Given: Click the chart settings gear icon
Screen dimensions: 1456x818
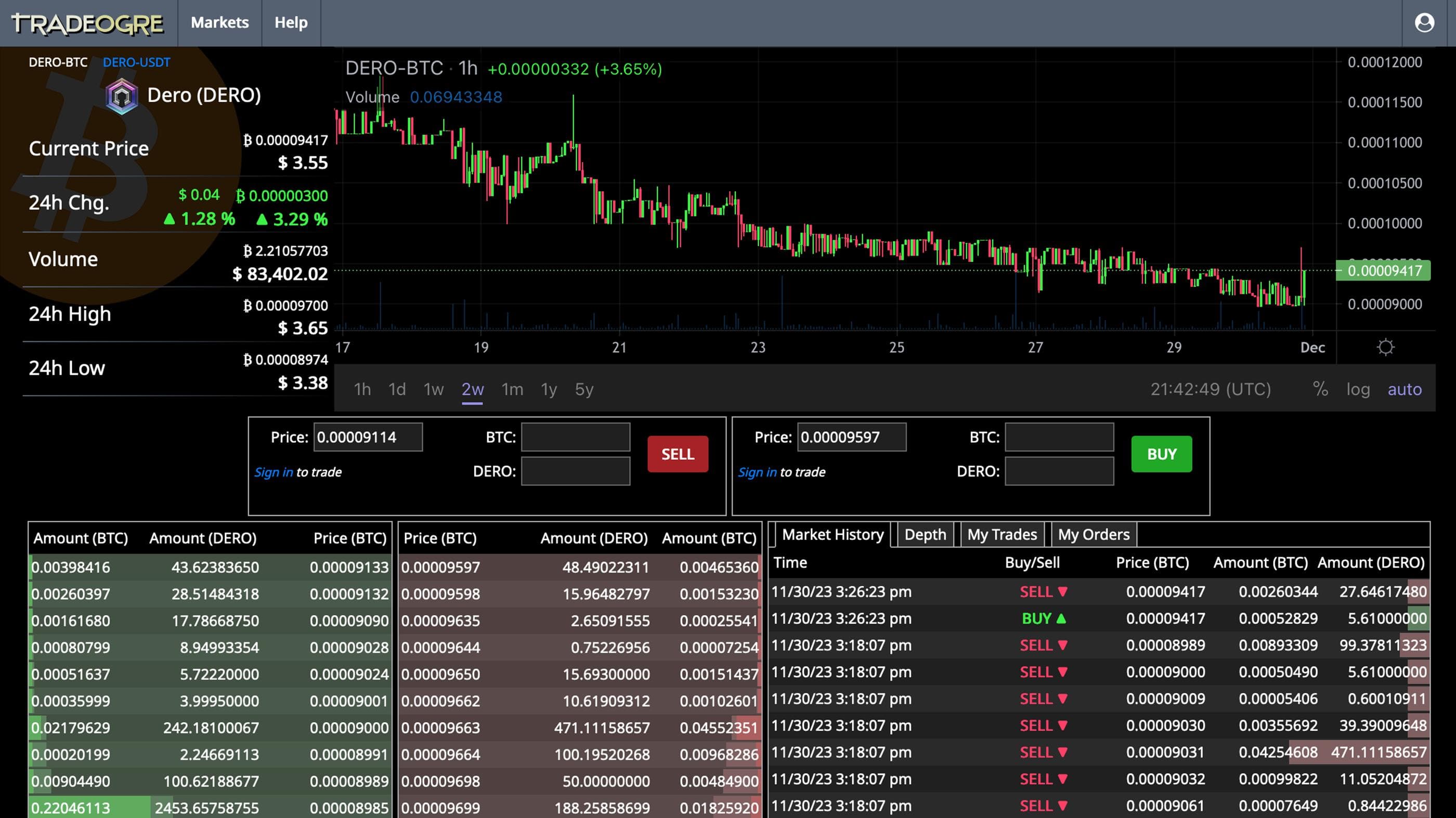Looking at the screenshot, I should pyautogui.click(x=1385, y=347).
